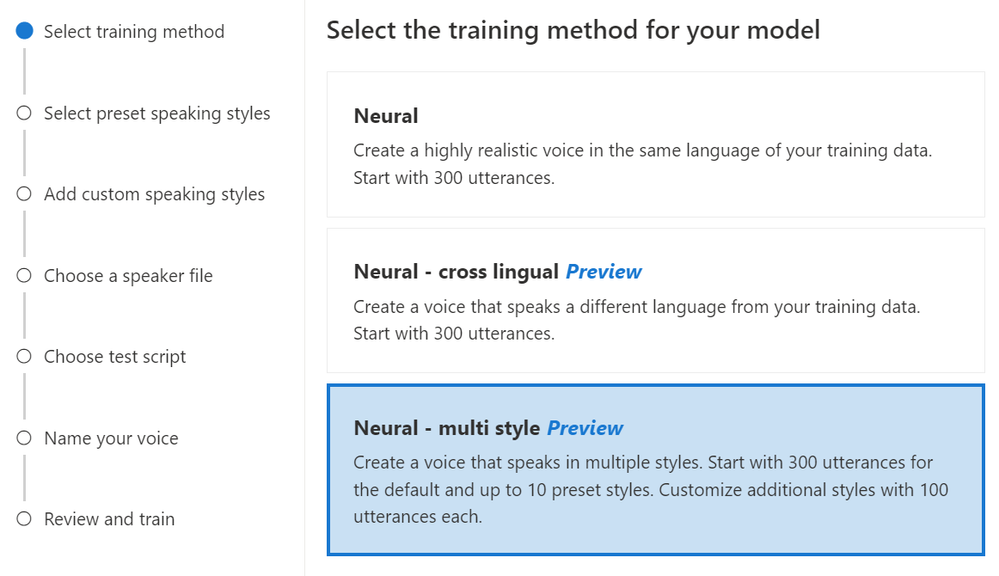The width and height of the screenshot is (999, 576).
Task: Open the Select training method step label
Action: coord(134,31)
